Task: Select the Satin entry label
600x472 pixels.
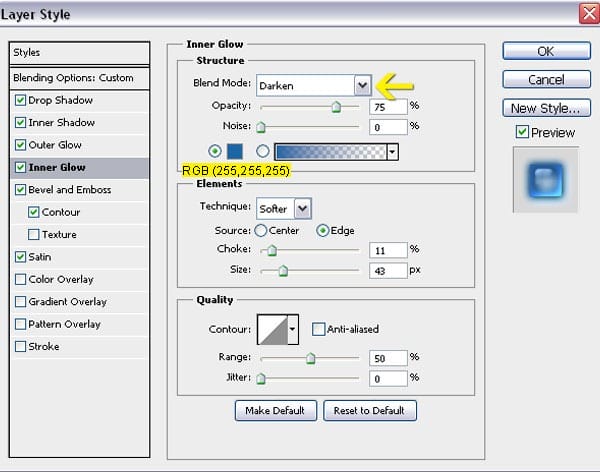Action: pyautogui.click(x=40, y=257)
